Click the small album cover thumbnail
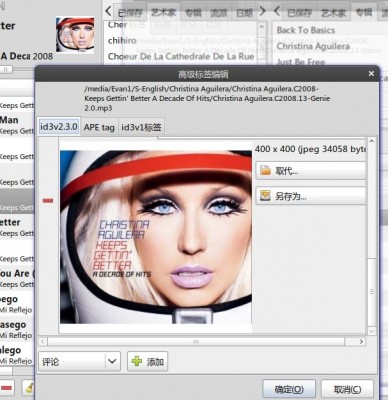 (x=75, y=35)
